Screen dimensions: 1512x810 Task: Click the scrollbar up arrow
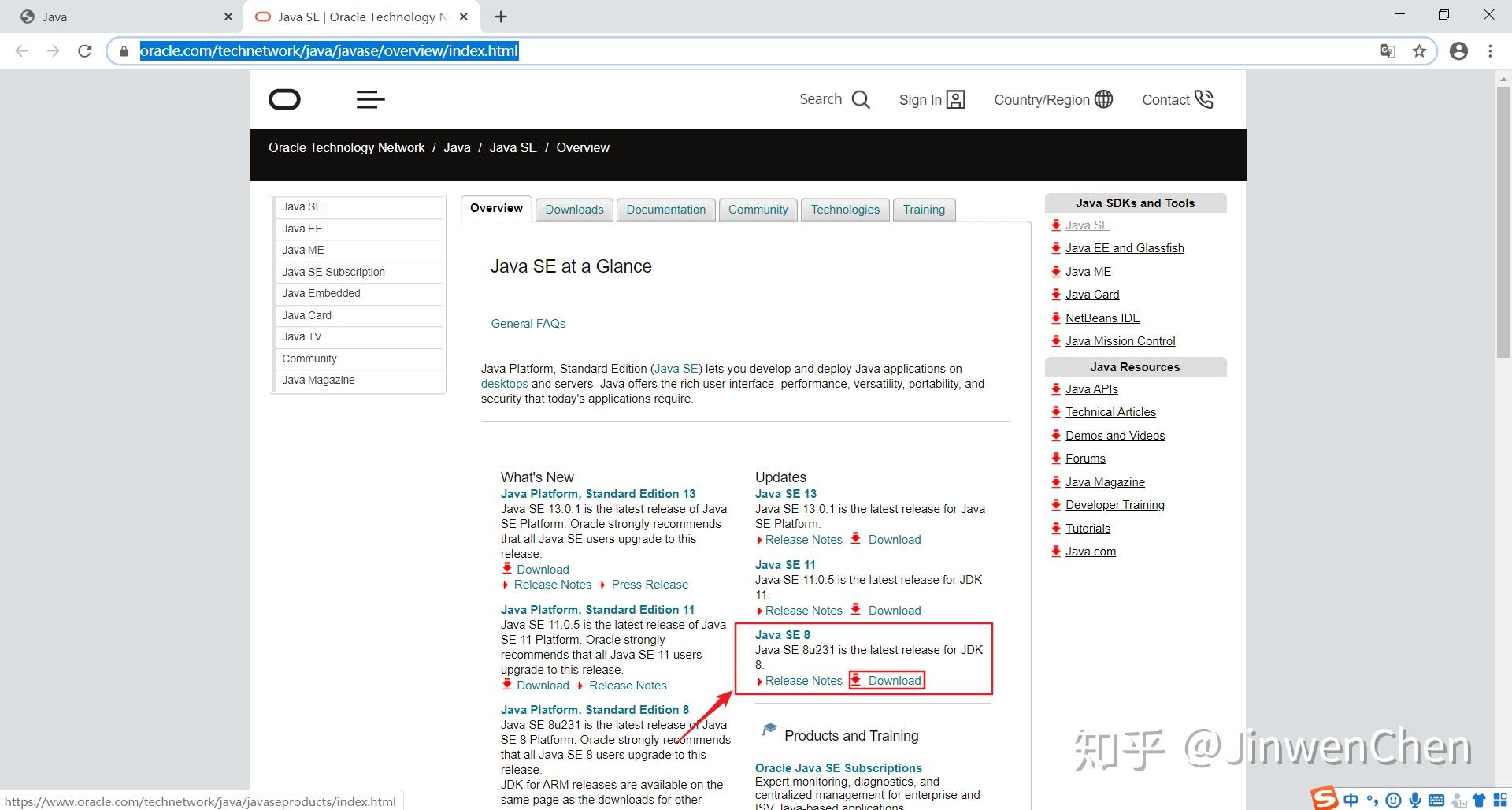point(1503,78)
